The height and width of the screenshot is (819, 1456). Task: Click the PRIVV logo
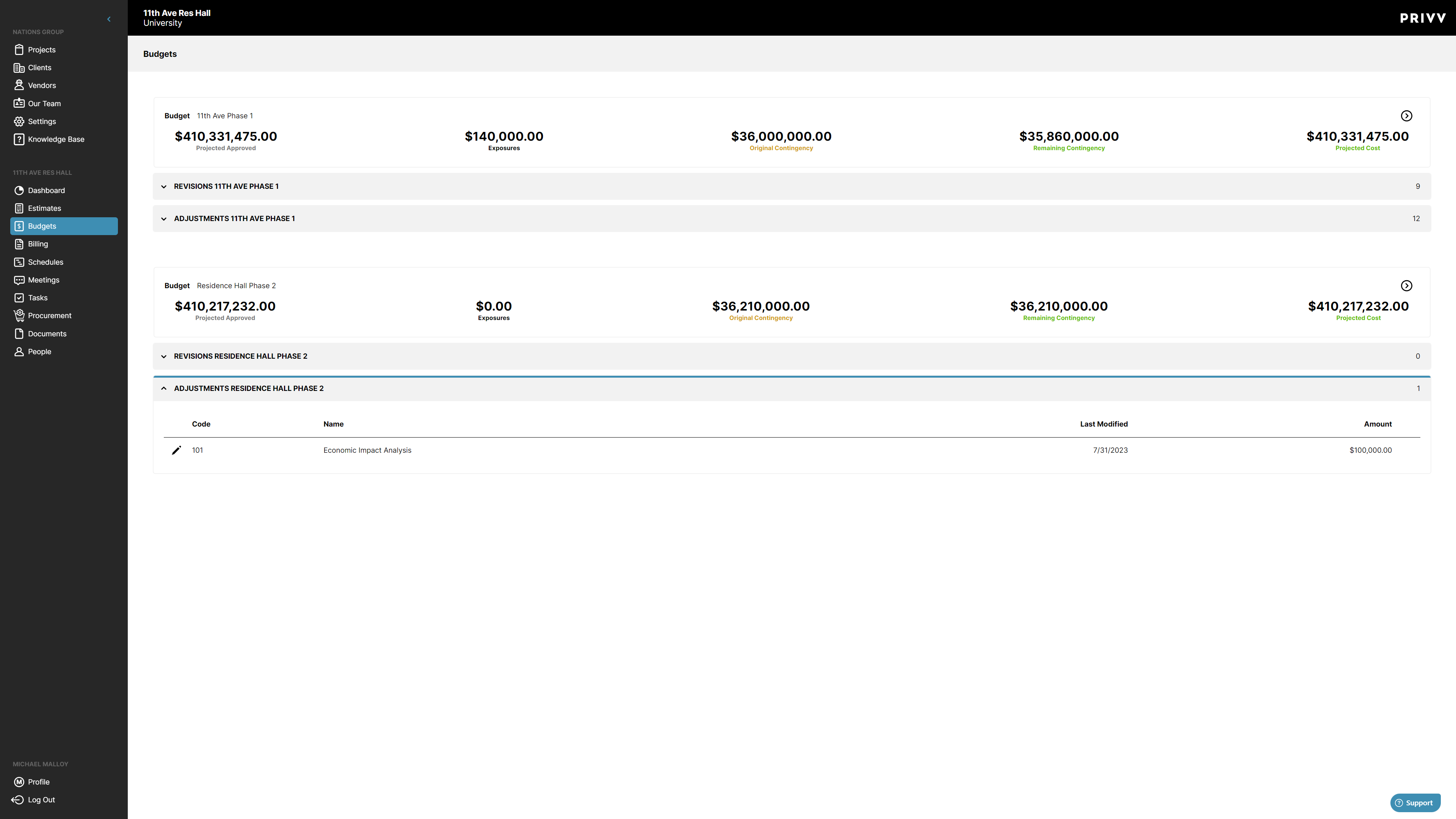click(1423, 18)
